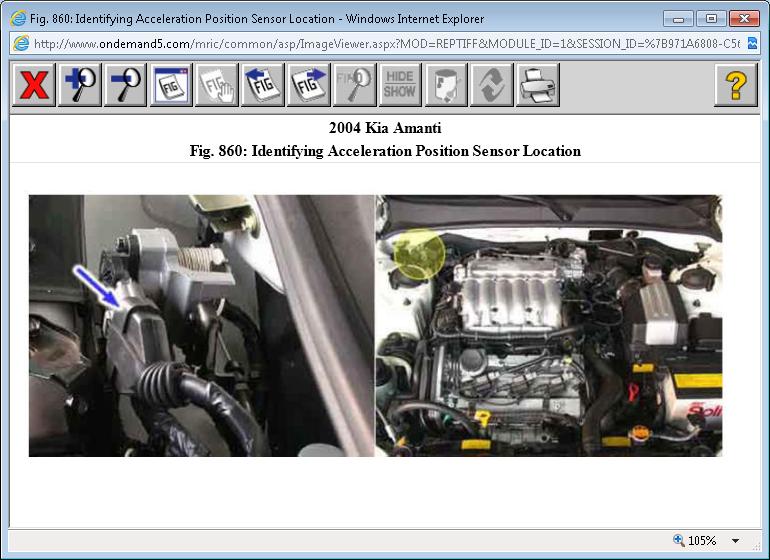
Task: Click the engine bay overview photo
Action: [x=549, y=326]
